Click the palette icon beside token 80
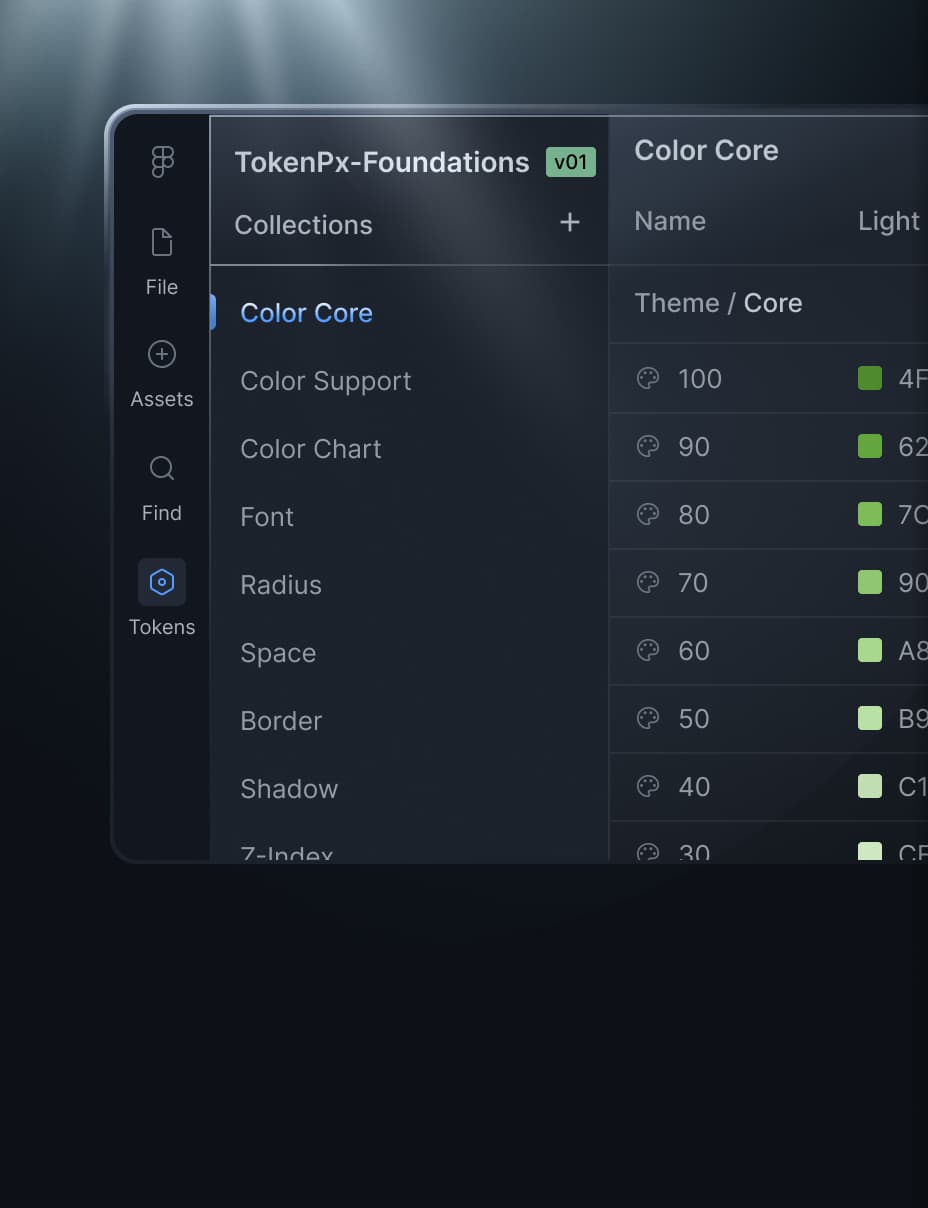 point(648,514)
